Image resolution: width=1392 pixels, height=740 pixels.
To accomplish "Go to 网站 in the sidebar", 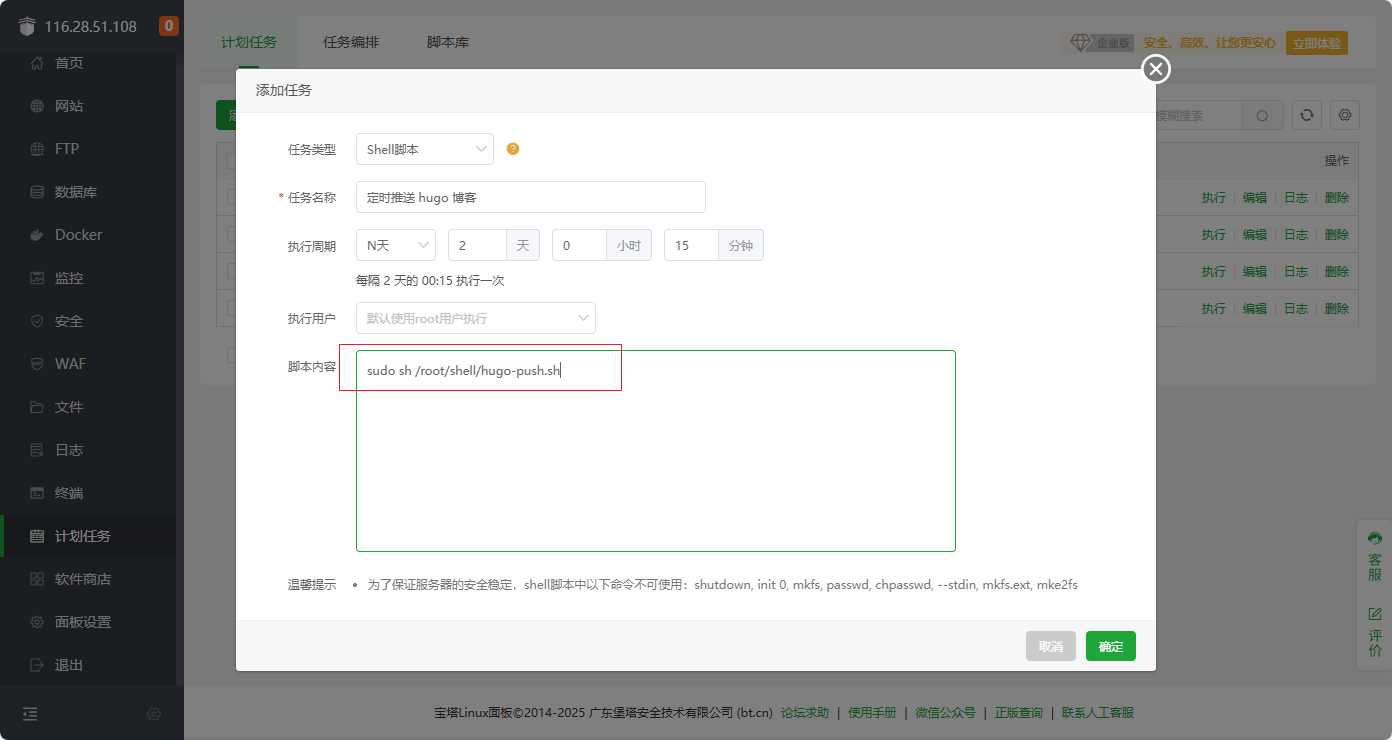I will [68, 106].
